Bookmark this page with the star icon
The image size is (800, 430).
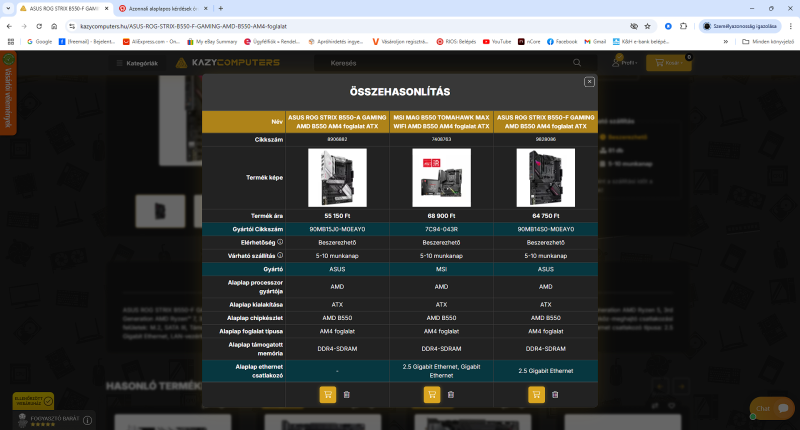(647, 26)
